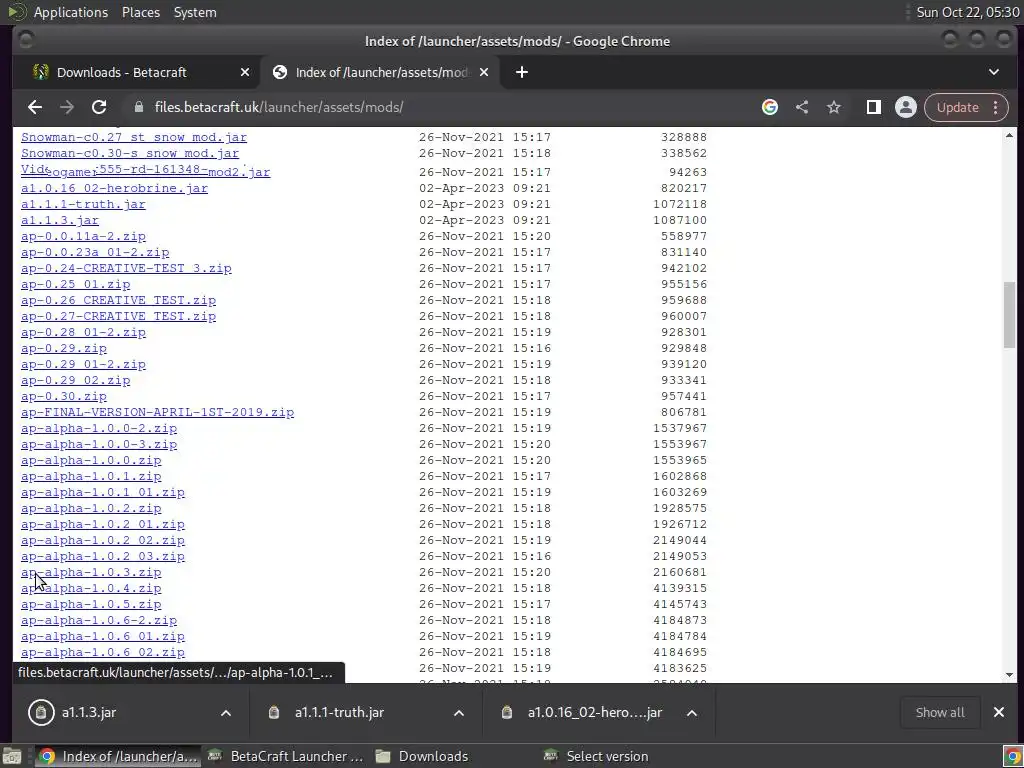
Task: Switch to BetaCraft Launcher taskbar window
Action: pyautogui.click(x=285, y=756)
